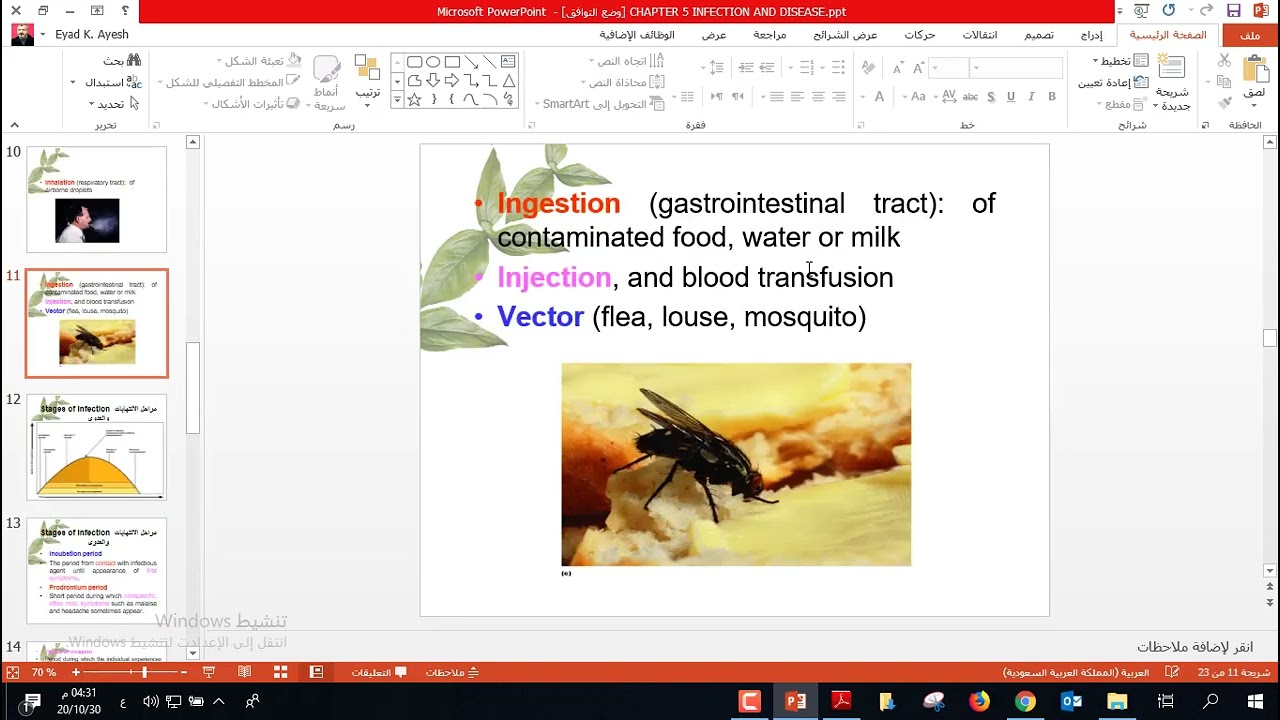Viewport: 1280px width, 720px height.
Task: Open the font name combo box
Action: pos(1017,68)
